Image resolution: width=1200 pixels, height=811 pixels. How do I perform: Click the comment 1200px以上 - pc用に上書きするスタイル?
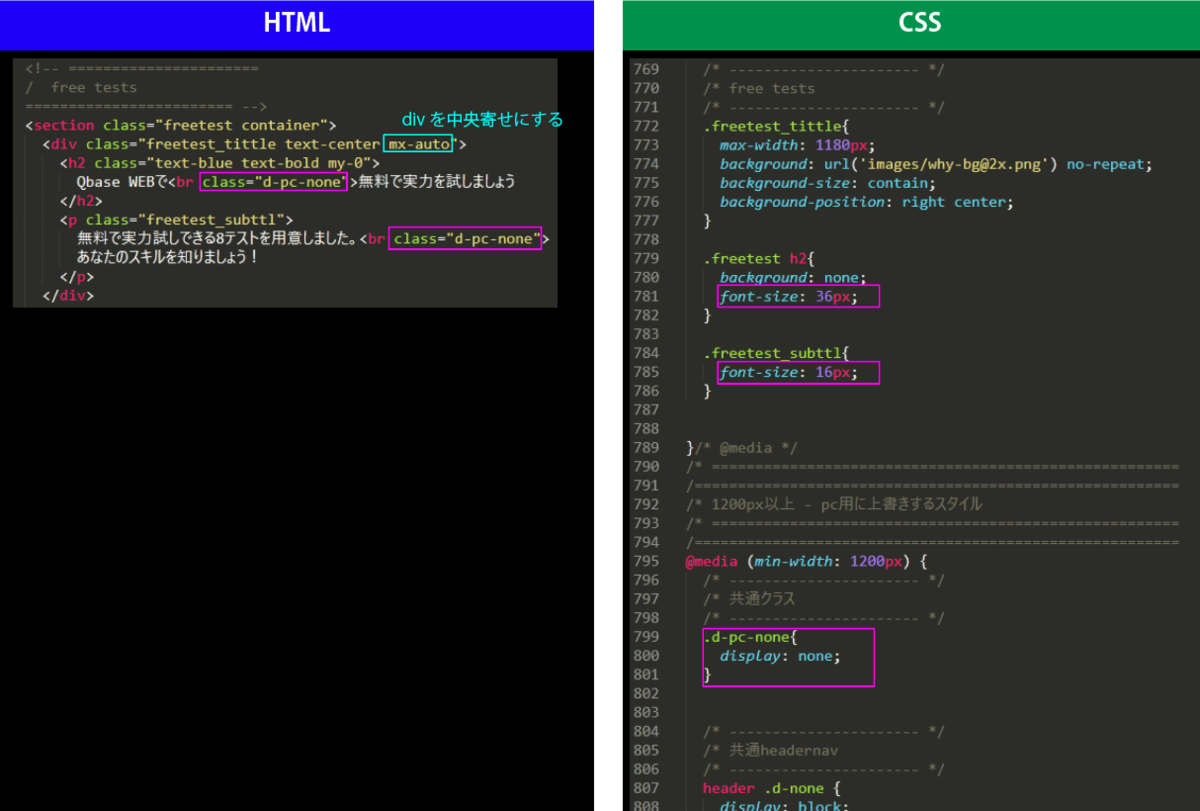click(x=834, y=504)
